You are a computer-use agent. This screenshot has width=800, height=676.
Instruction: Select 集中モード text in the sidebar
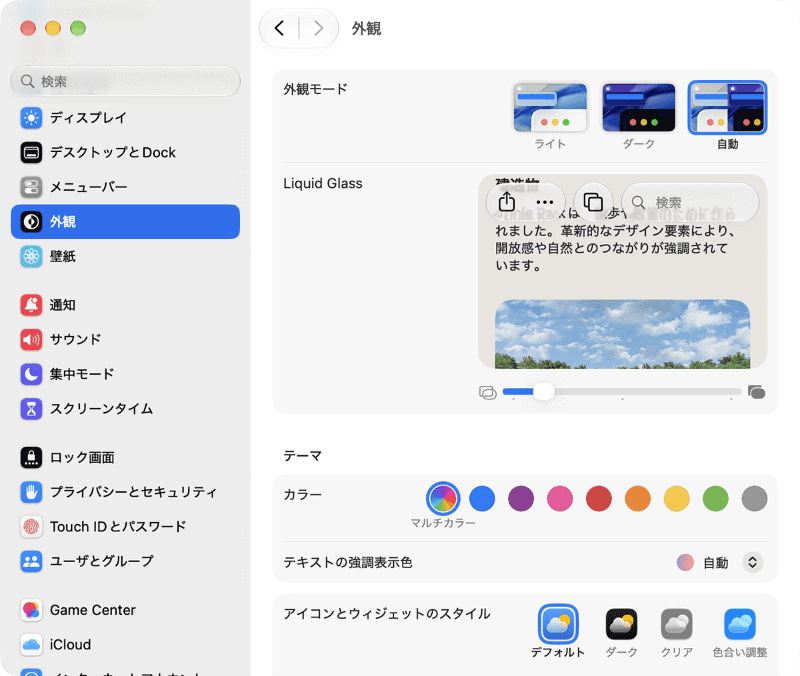click(x=82, y=374)
